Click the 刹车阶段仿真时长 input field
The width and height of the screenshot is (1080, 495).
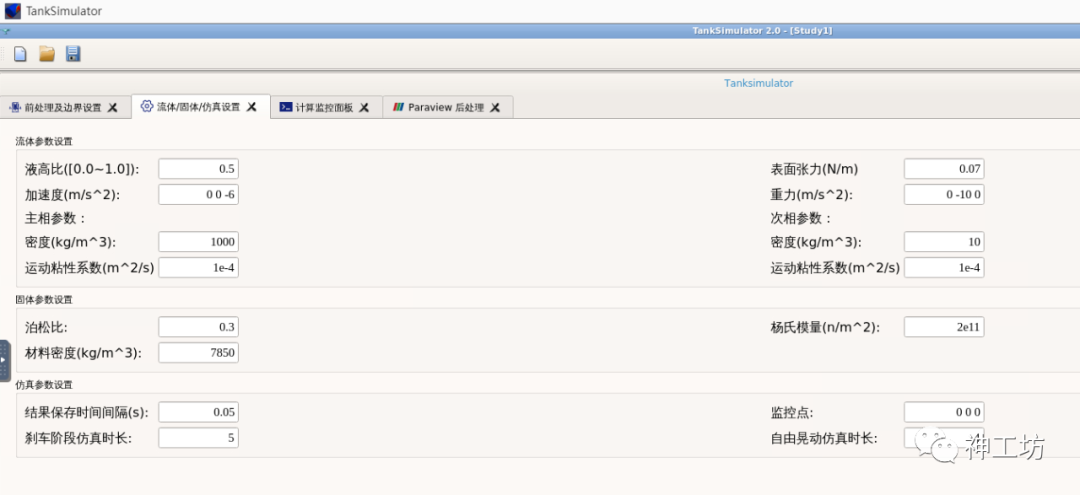click(x=198, y=438)
